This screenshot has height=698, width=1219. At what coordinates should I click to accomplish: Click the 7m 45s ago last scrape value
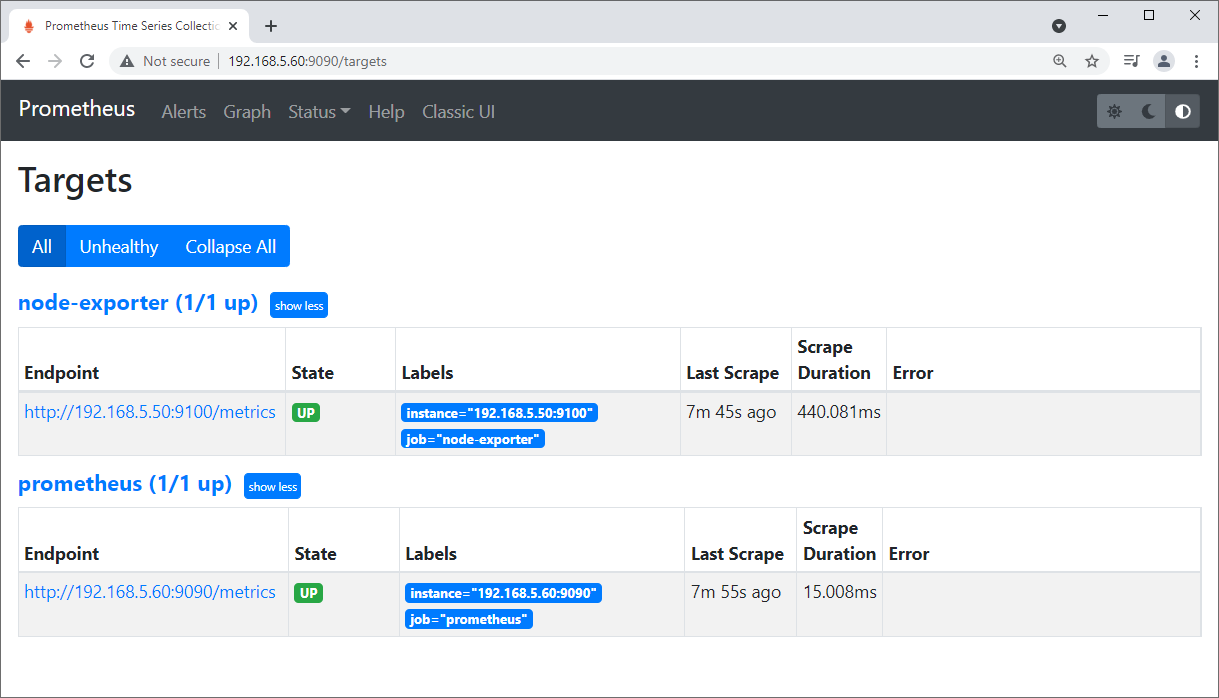click(x=731, y=412)
